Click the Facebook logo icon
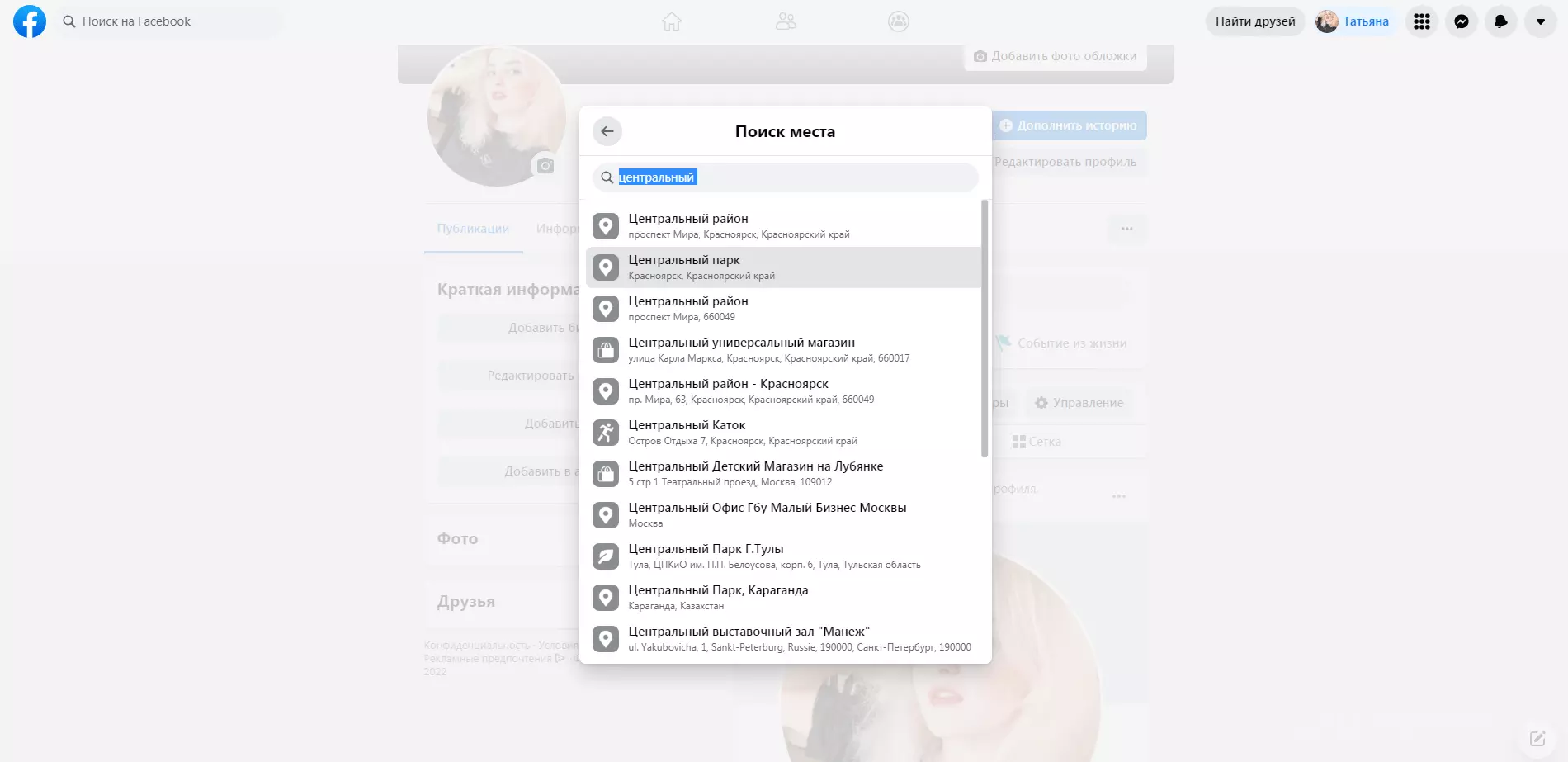The height and width of the screenshot is (762, 1568). tap(30, 21)
